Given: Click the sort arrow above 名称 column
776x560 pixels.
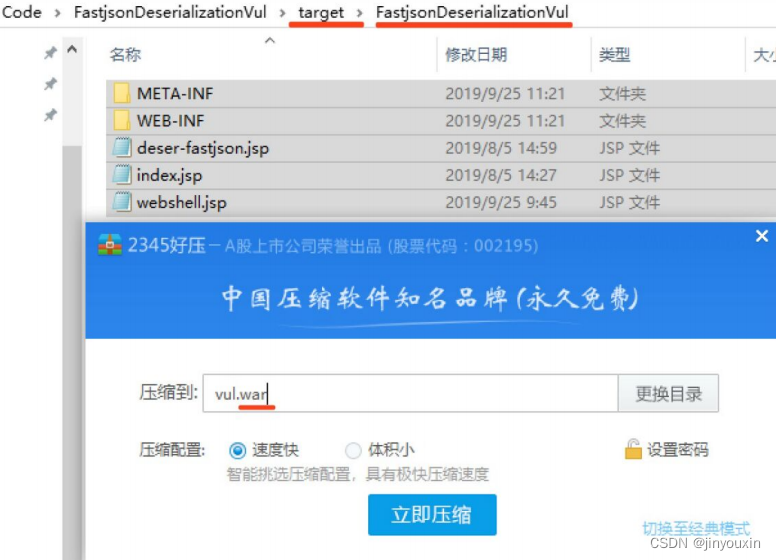Looking at the screenshot, I should [270, 41].
